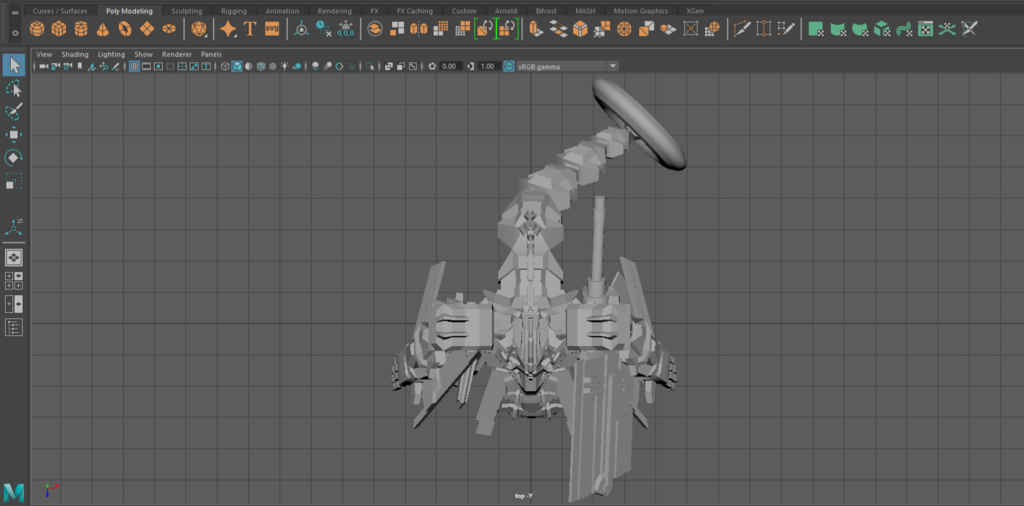Switch to single perspective panel layout

point(14,257)
